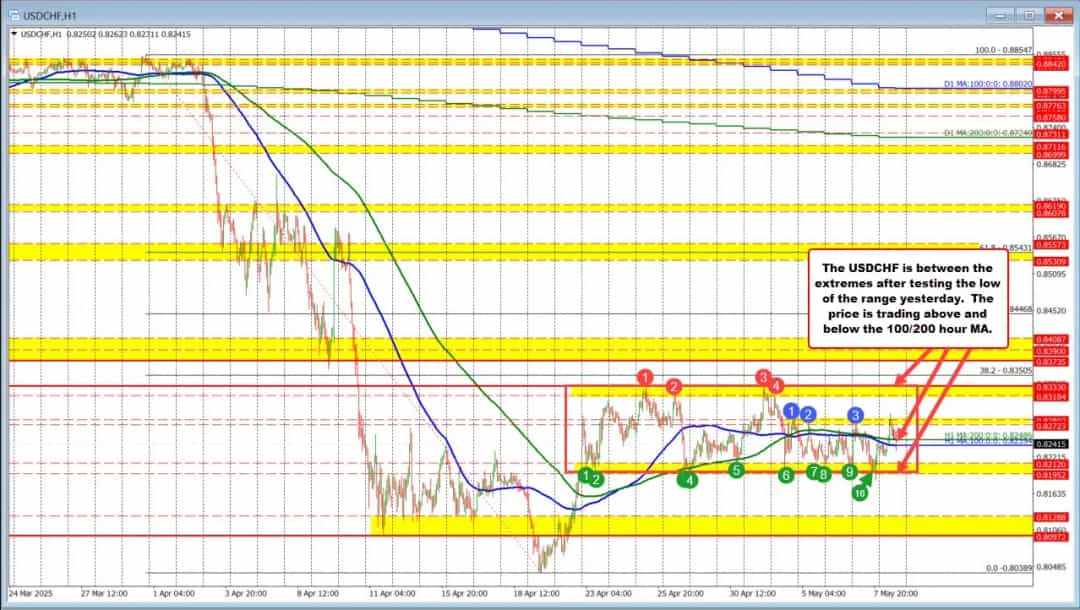Select green markers 7 and 8 below the MAs
The image size is (1080, 610).
point(818,473)
